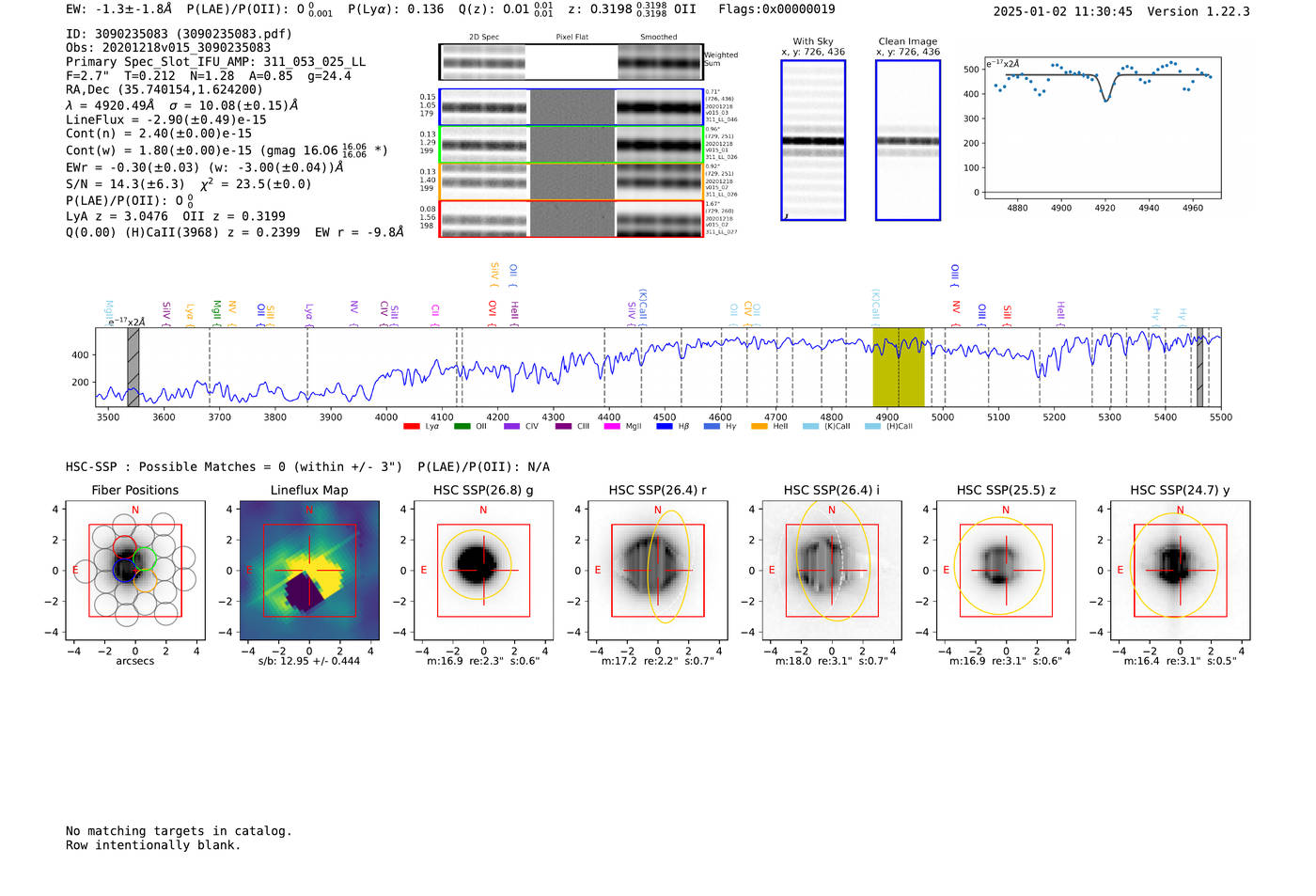Click the "Row intentionally blank." text
This screenshot has width=1316, height=896.
point(153,845)
